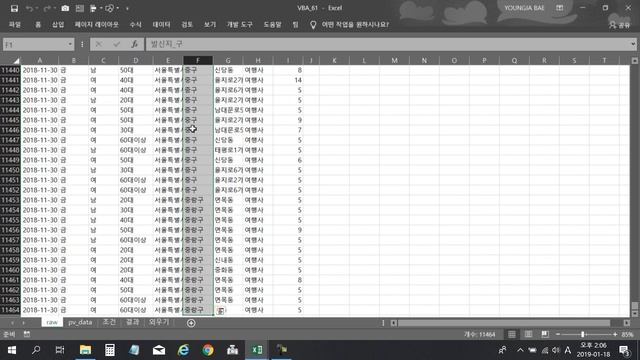Confirm the formula entry with checkmark

click(x=117, y=44)
